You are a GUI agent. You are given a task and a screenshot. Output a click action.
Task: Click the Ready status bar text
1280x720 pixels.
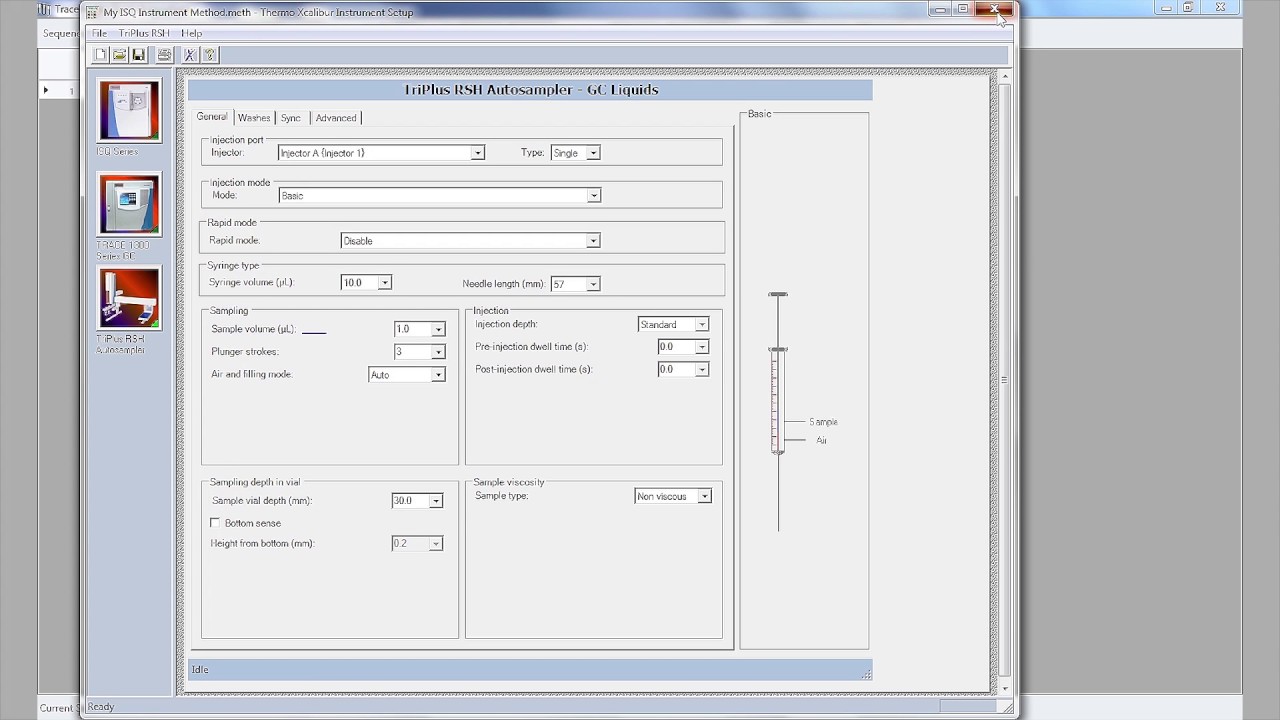tap(101, 707)
